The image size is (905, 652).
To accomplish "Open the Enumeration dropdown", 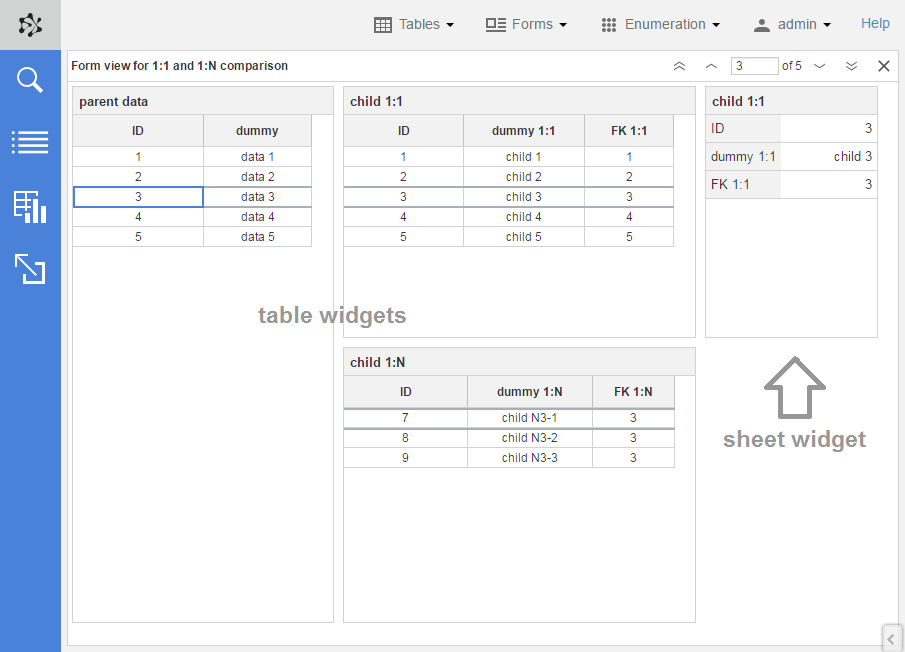I will 661,24.
